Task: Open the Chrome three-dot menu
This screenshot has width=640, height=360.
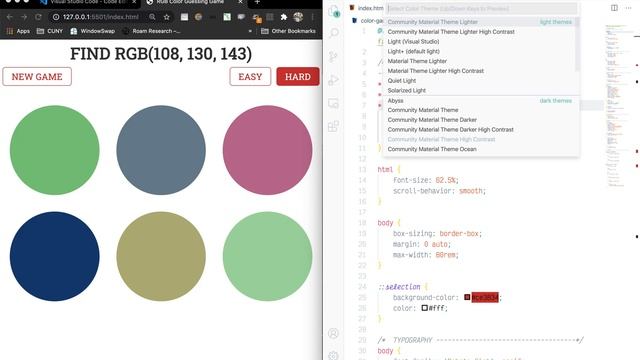Action: point(313,17)
